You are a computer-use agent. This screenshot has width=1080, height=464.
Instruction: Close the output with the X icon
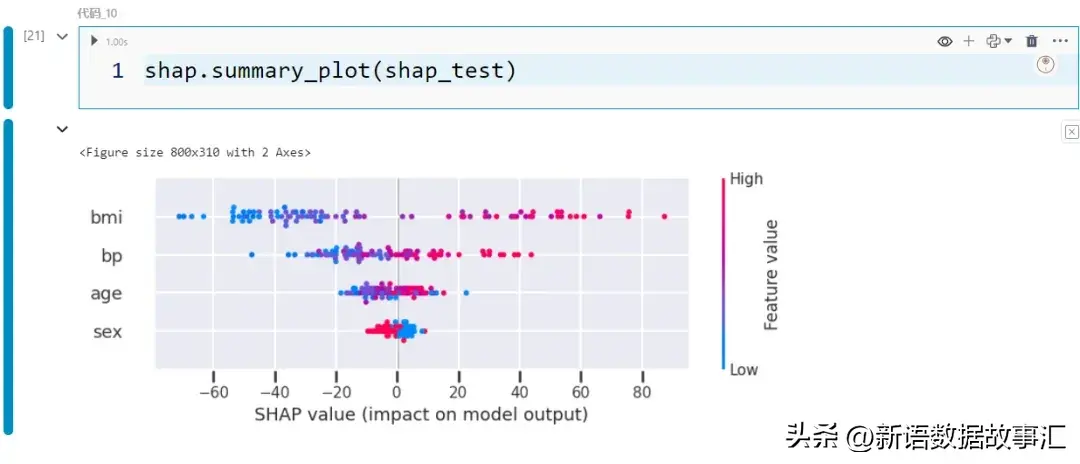point(1071,131)
